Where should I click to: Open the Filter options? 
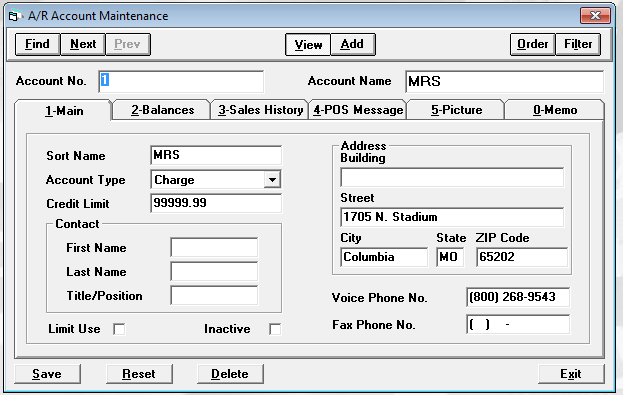point(578,44)
